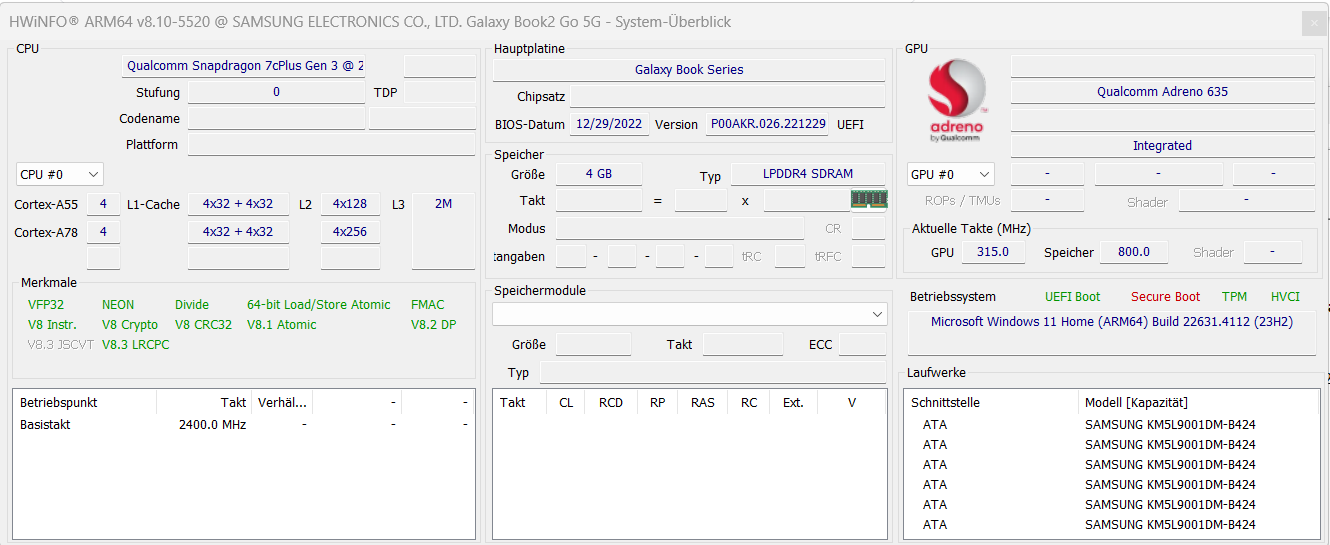Click the V8 CRC32 feature label

pos(203,325)
